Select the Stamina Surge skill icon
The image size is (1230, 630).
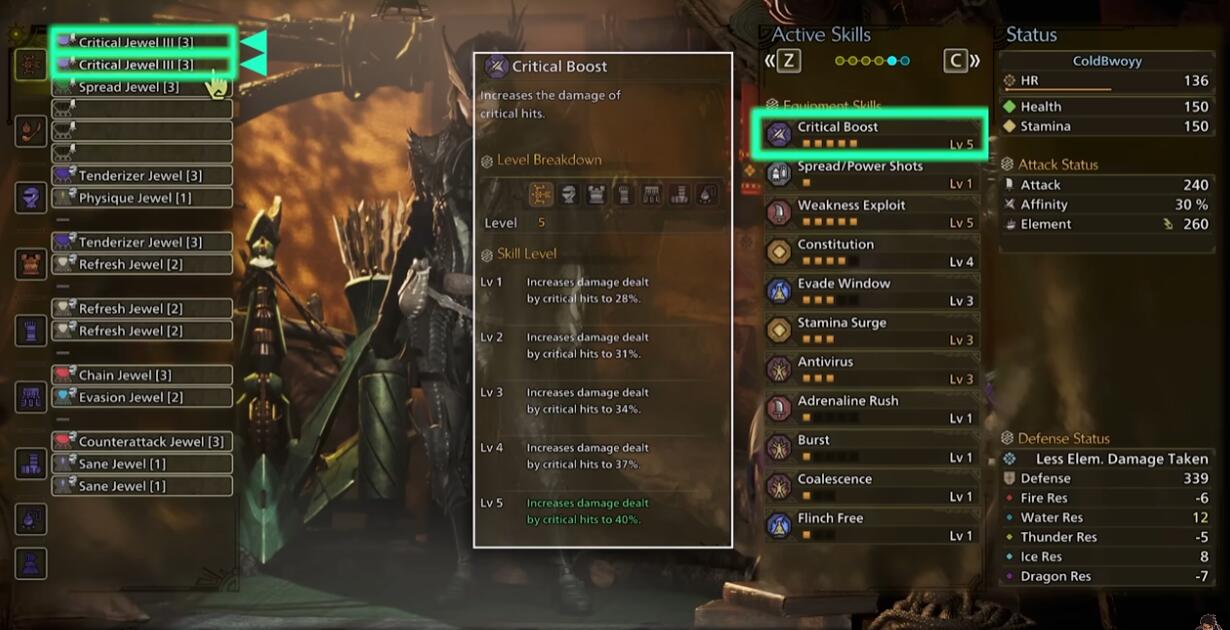(779, 330)
